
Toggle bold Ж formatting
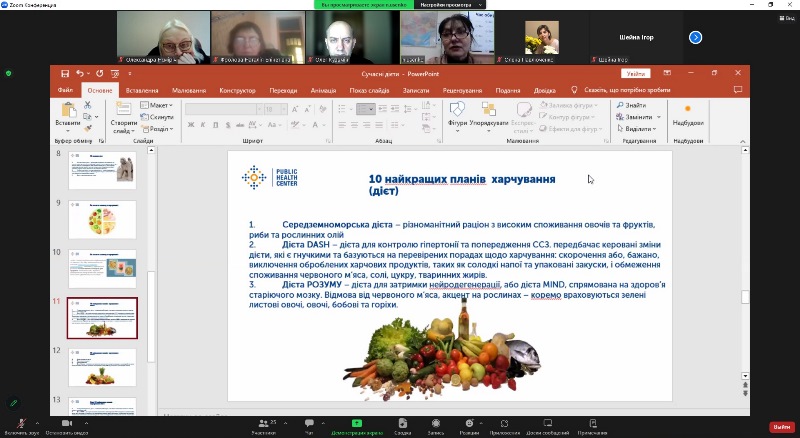[191, 125]
